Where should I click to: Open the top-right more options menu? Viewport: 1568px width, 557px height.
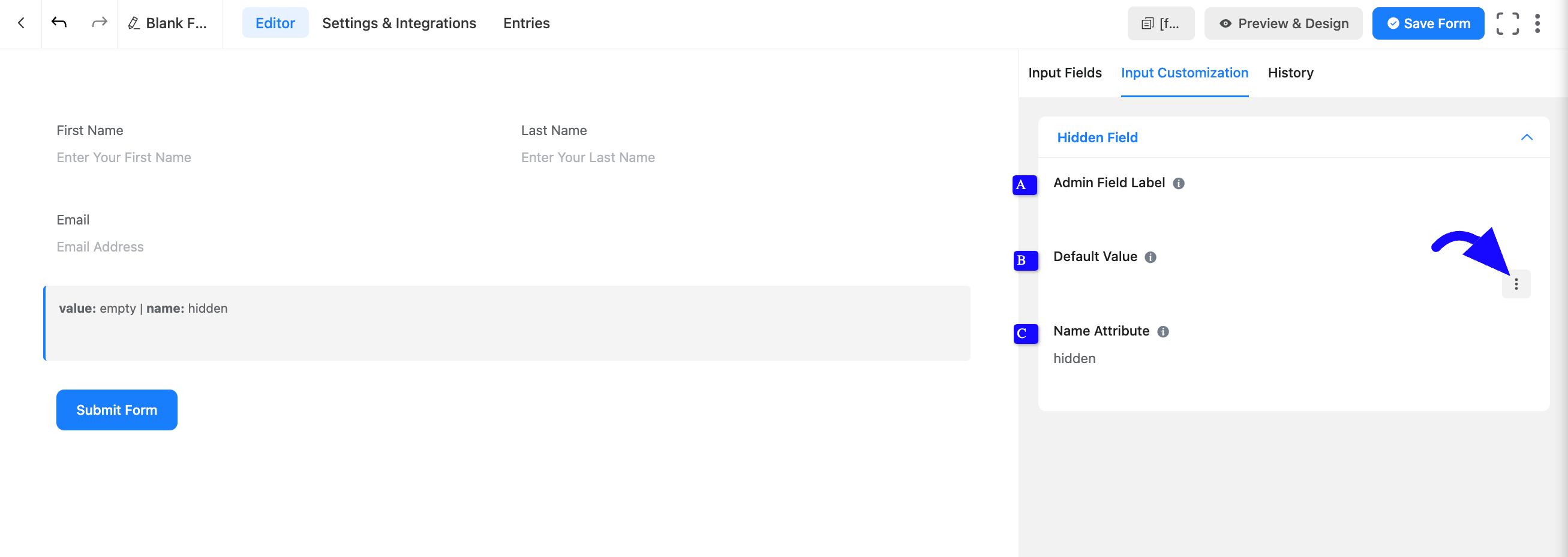1537,24
